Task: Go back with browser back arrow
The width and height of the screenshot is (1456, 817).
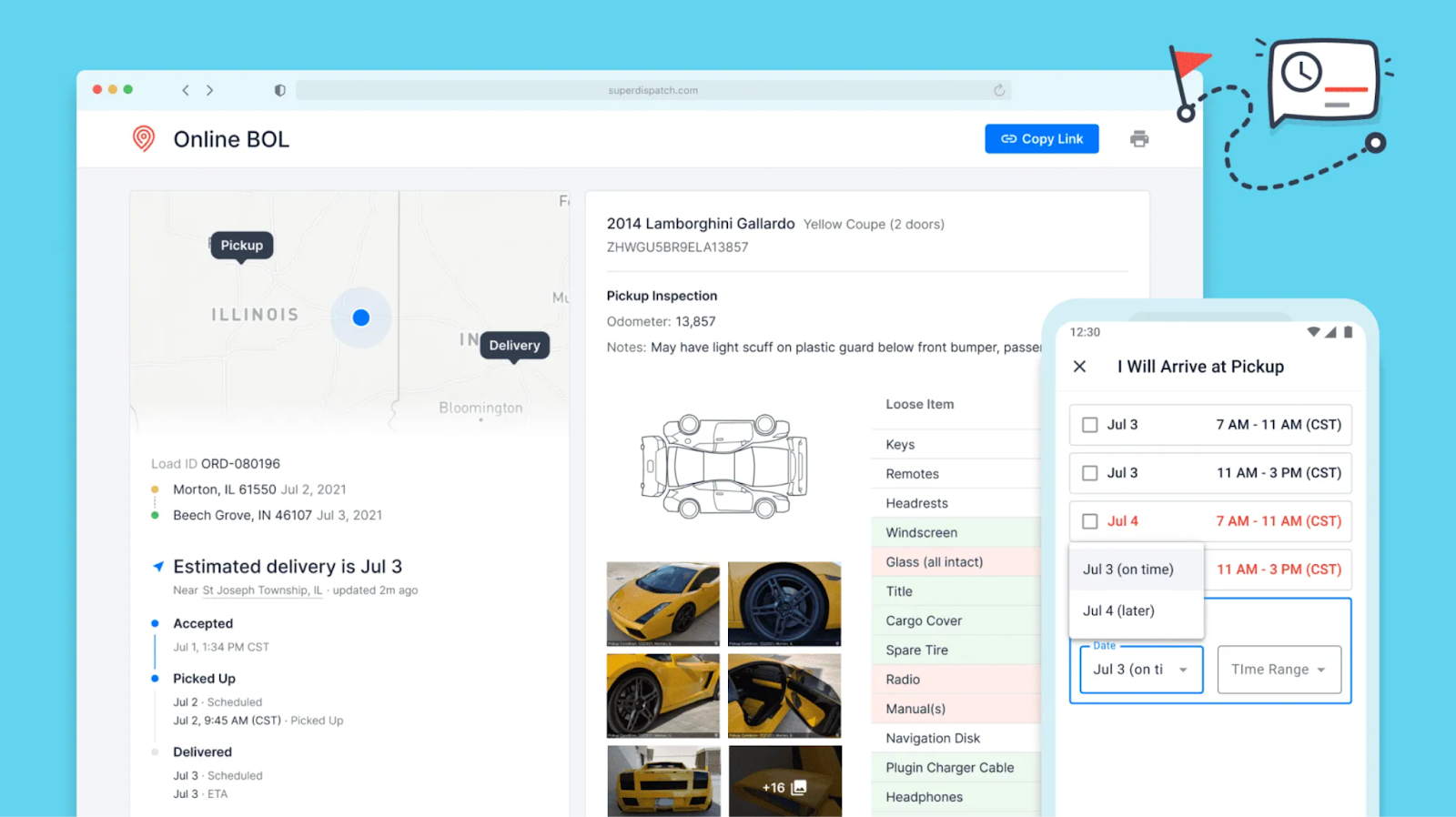Action: click(186, 90)
